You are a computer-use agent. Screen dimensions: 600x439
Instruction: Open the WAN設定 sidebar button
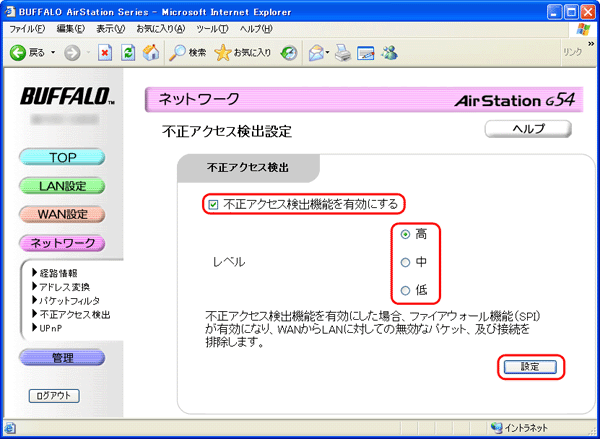pyautogui.click(x=62, y=214)
